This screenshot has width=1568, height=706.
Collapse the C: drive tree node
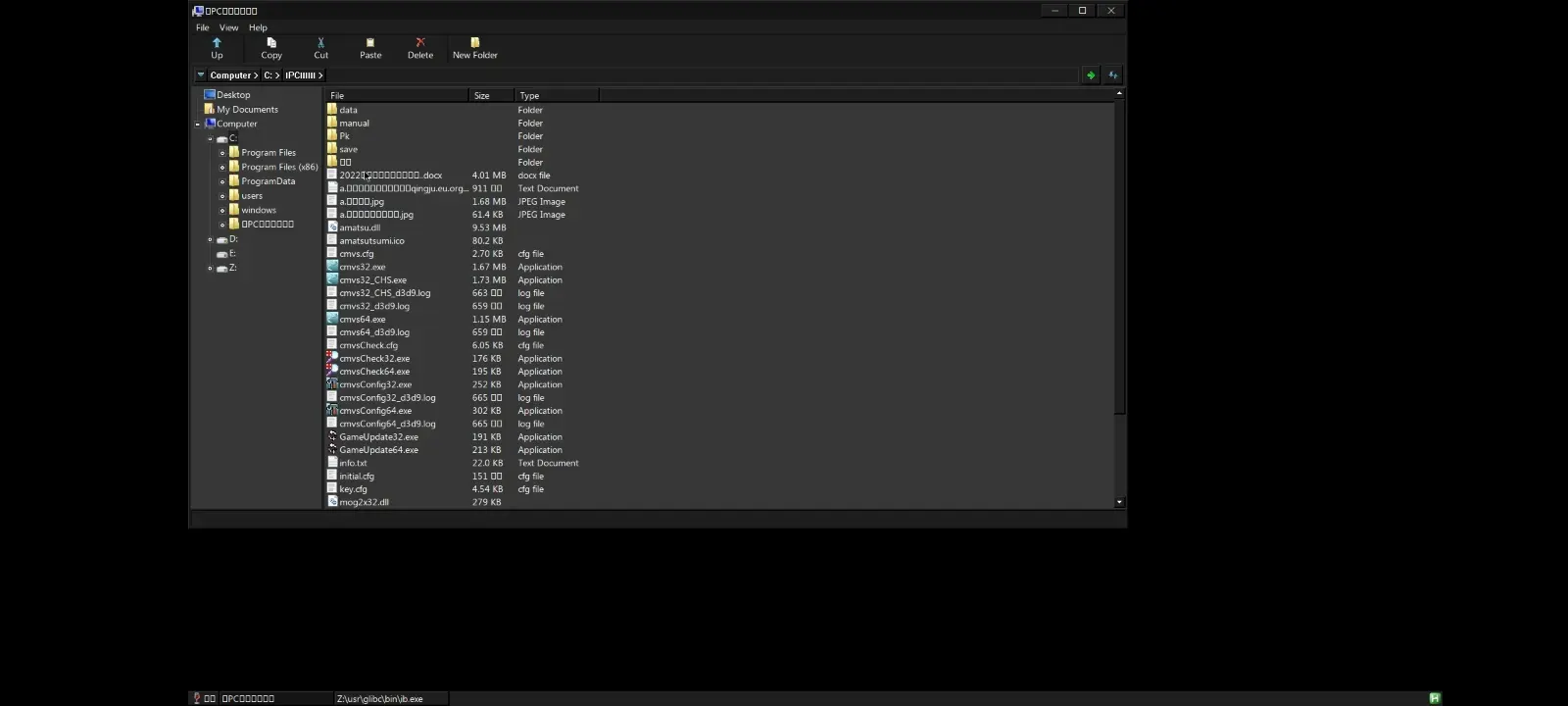(x=210, y=139)
